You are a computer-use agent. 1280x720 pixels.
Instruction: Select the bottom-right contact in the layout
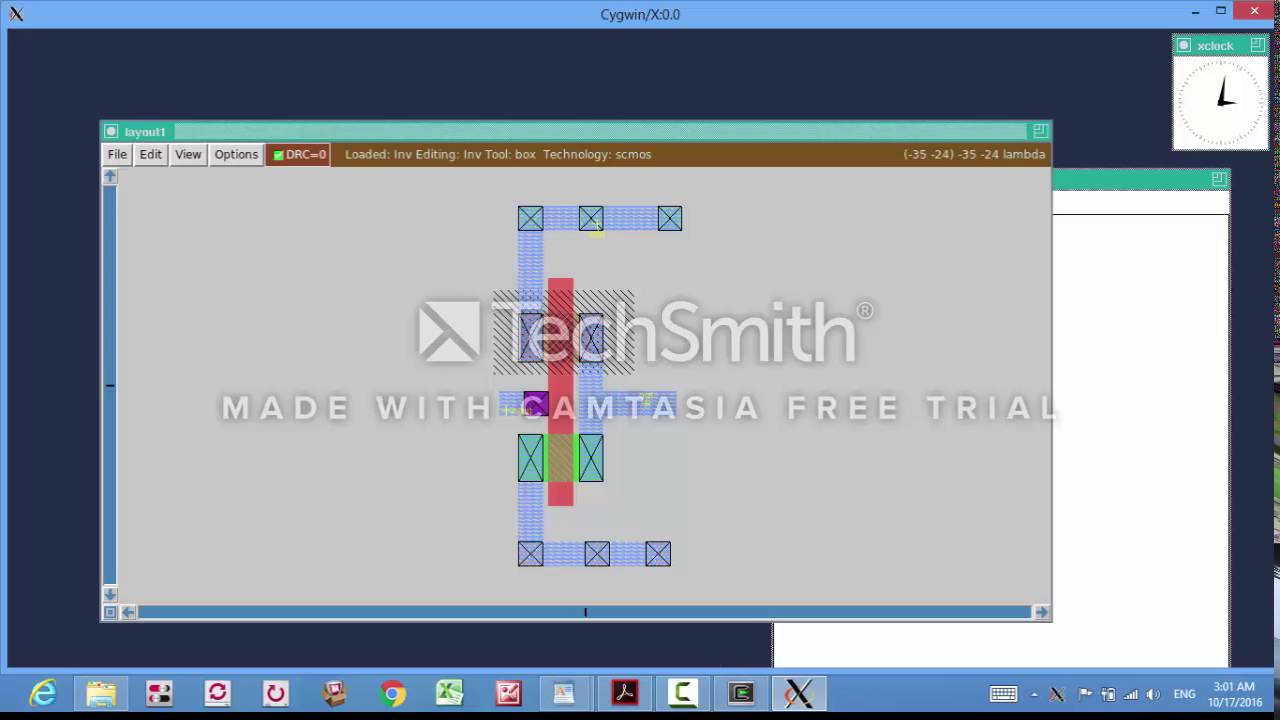(x=658, y=553)
